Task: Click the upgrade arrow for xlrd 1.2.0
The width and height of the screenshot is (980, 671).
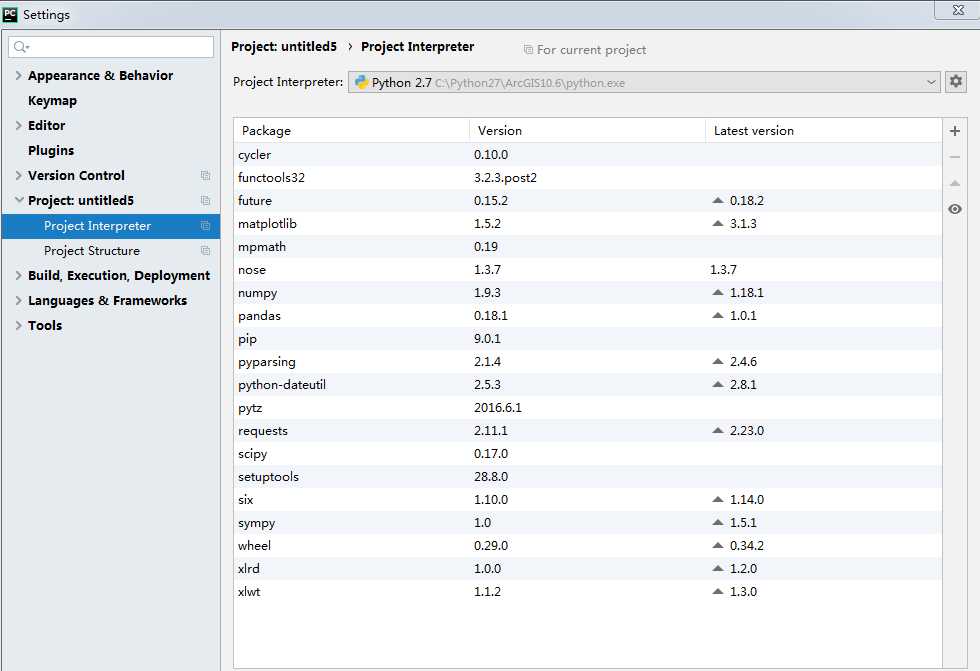Action: point(718,569)
